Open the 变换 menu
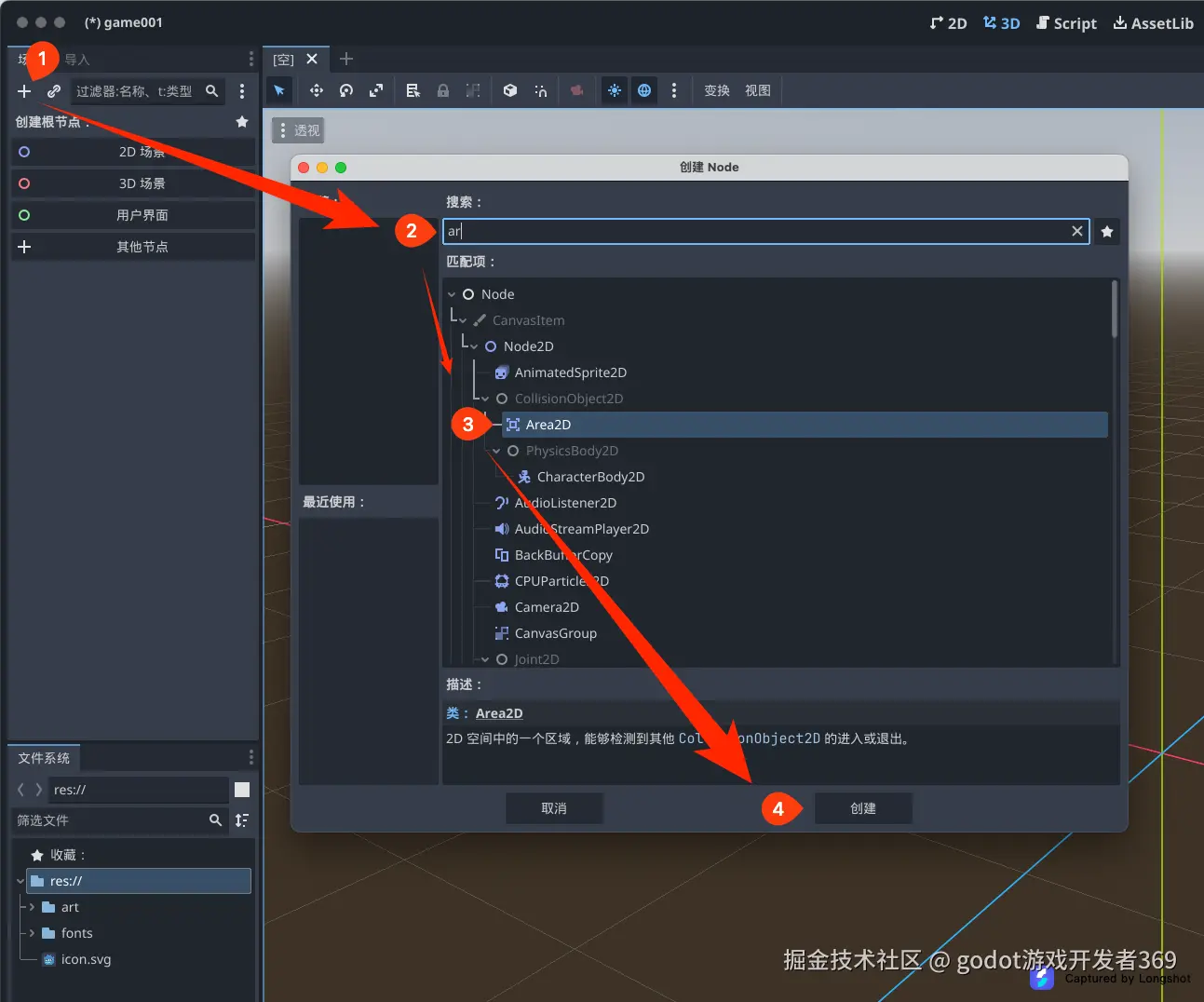The height and width of the screenshot is (1002, 1204). pos(717,90)
